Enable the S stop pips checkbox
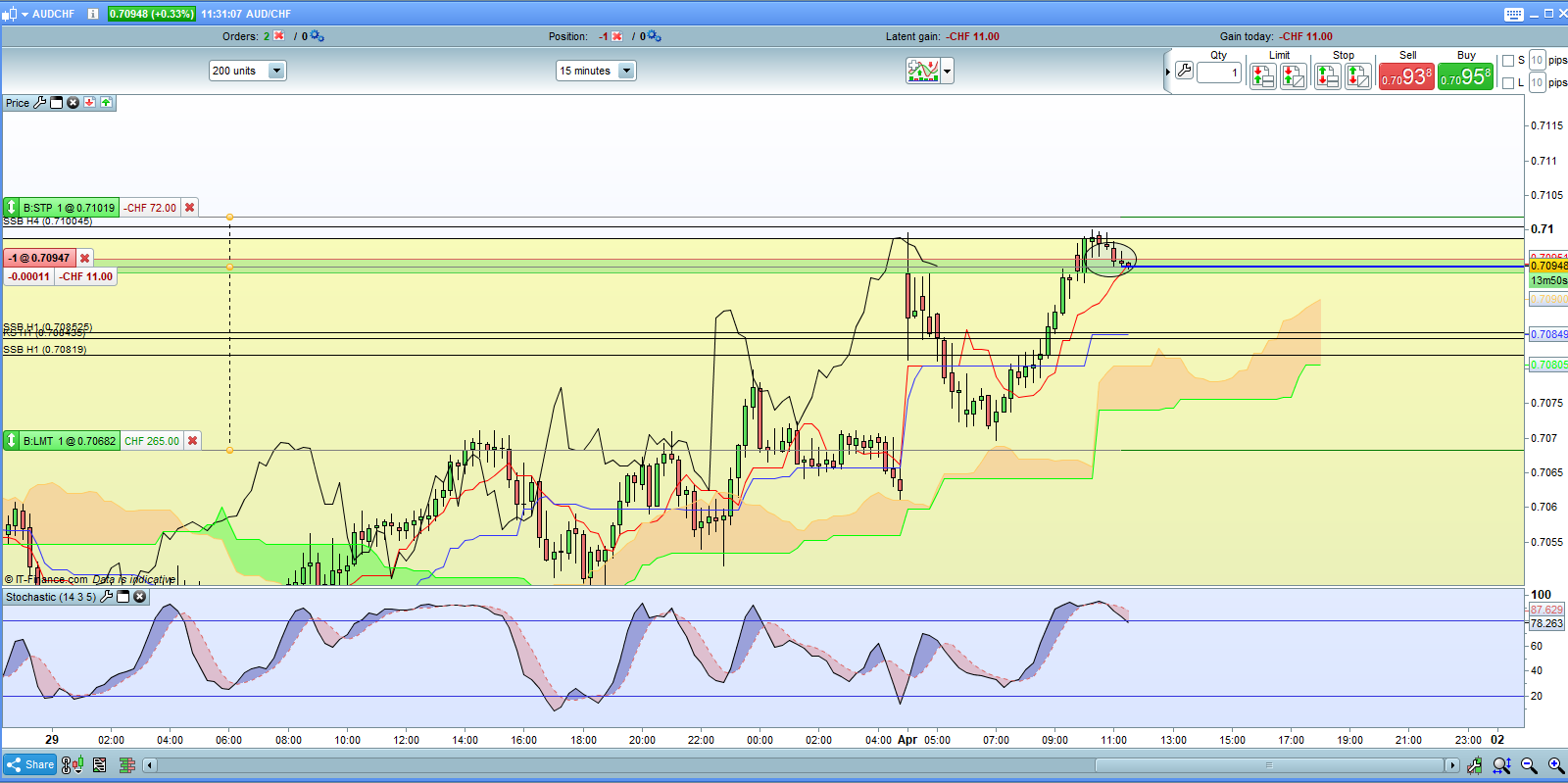Viewport: 1568px width, 783px height. (x=1509, y=61)
